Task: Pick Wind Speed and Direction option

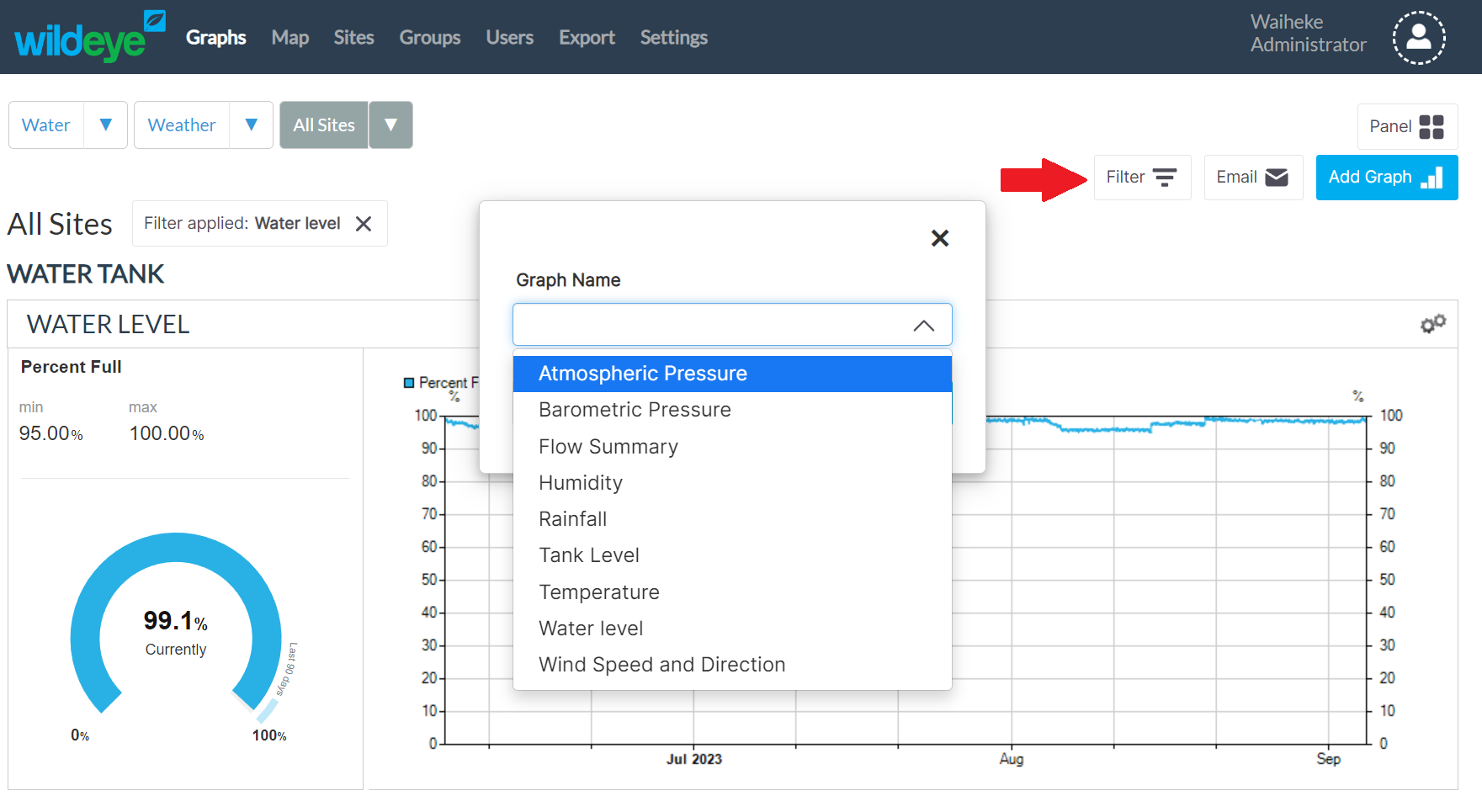Action: [x=661, y=665]
